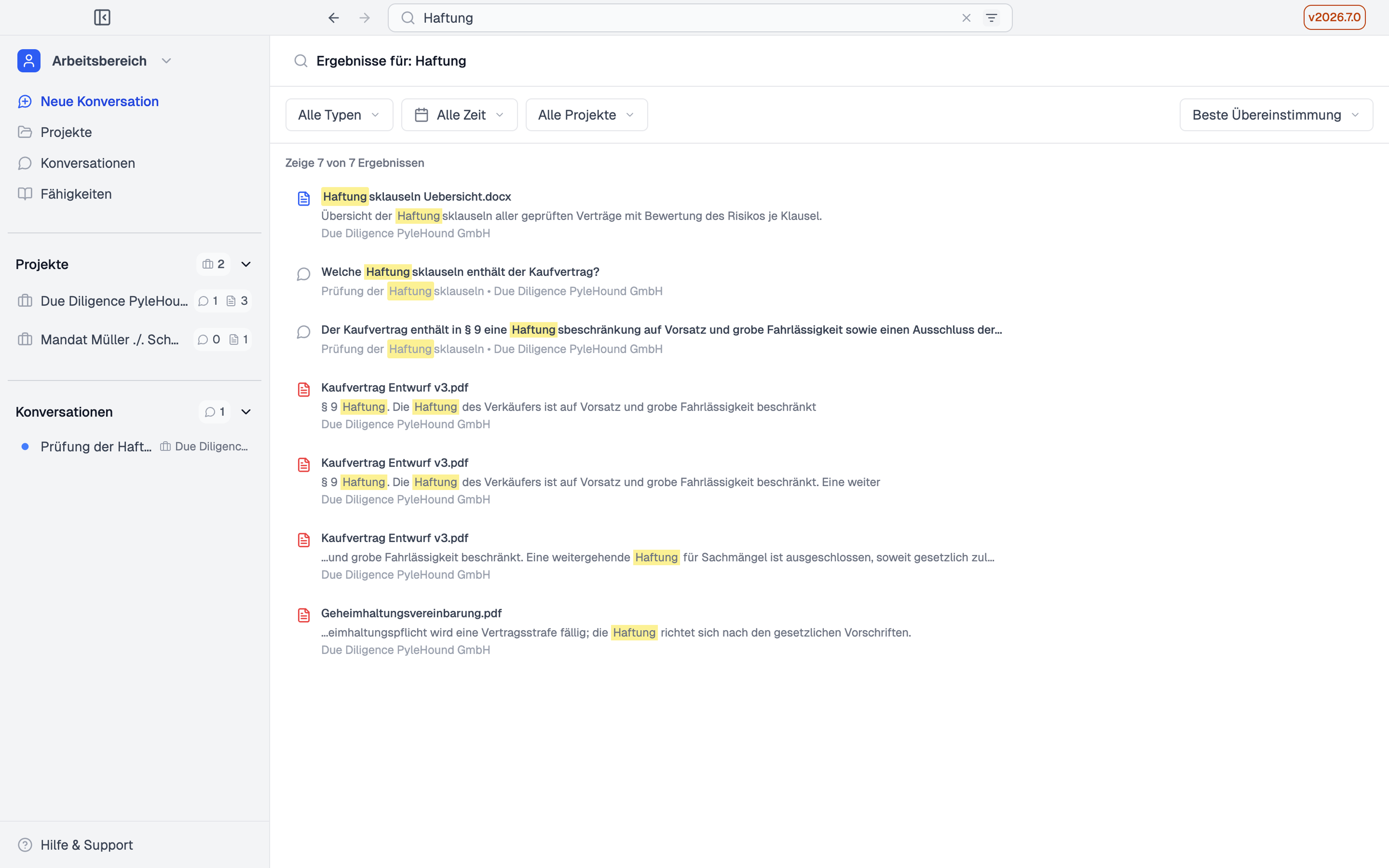
Task: Open Geheimhaltungsvereinbarung.pdf result
Action: click(411, 613)
